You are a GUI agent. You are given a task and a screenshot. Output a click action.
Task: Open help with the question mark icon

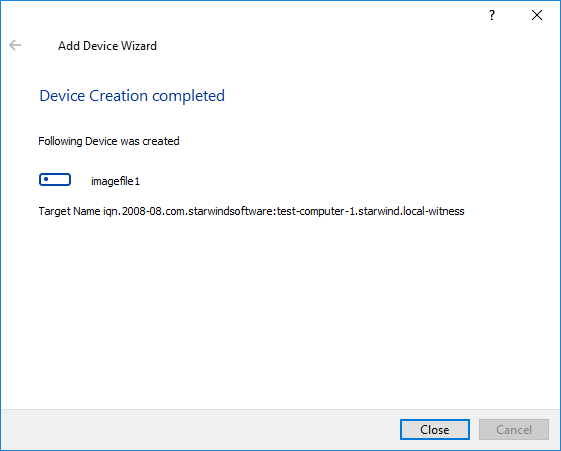click(x=492, y=15)
